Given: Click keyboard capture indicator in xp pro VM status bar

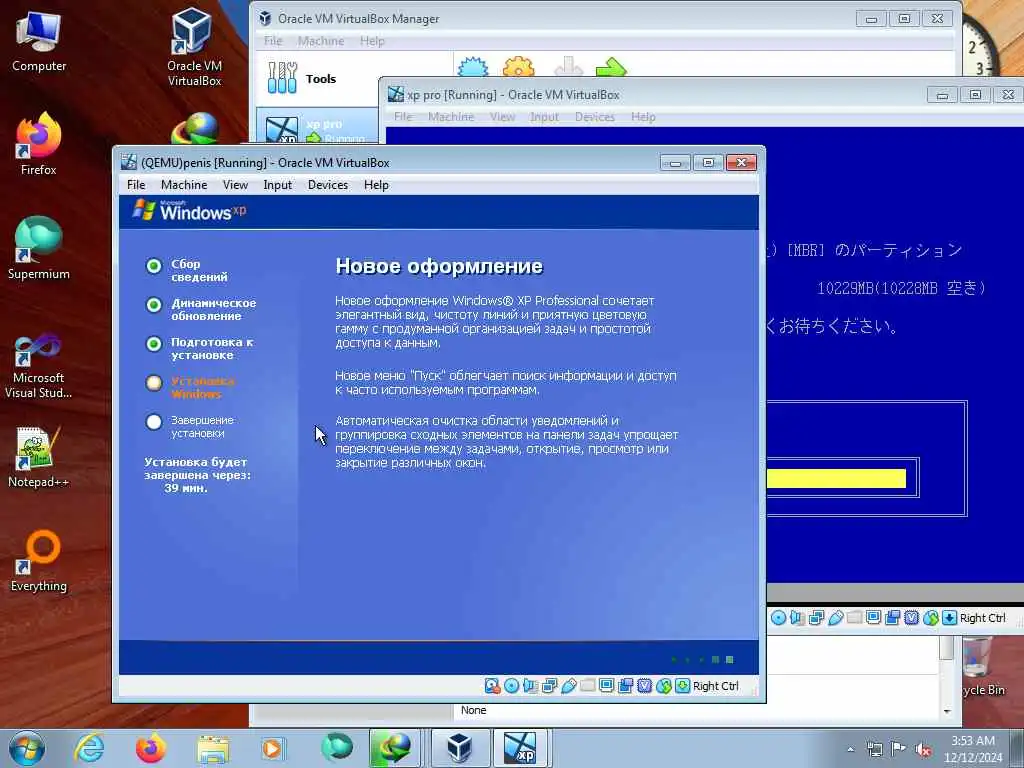Looking at the screenshot, I should (x=950, y=618).
